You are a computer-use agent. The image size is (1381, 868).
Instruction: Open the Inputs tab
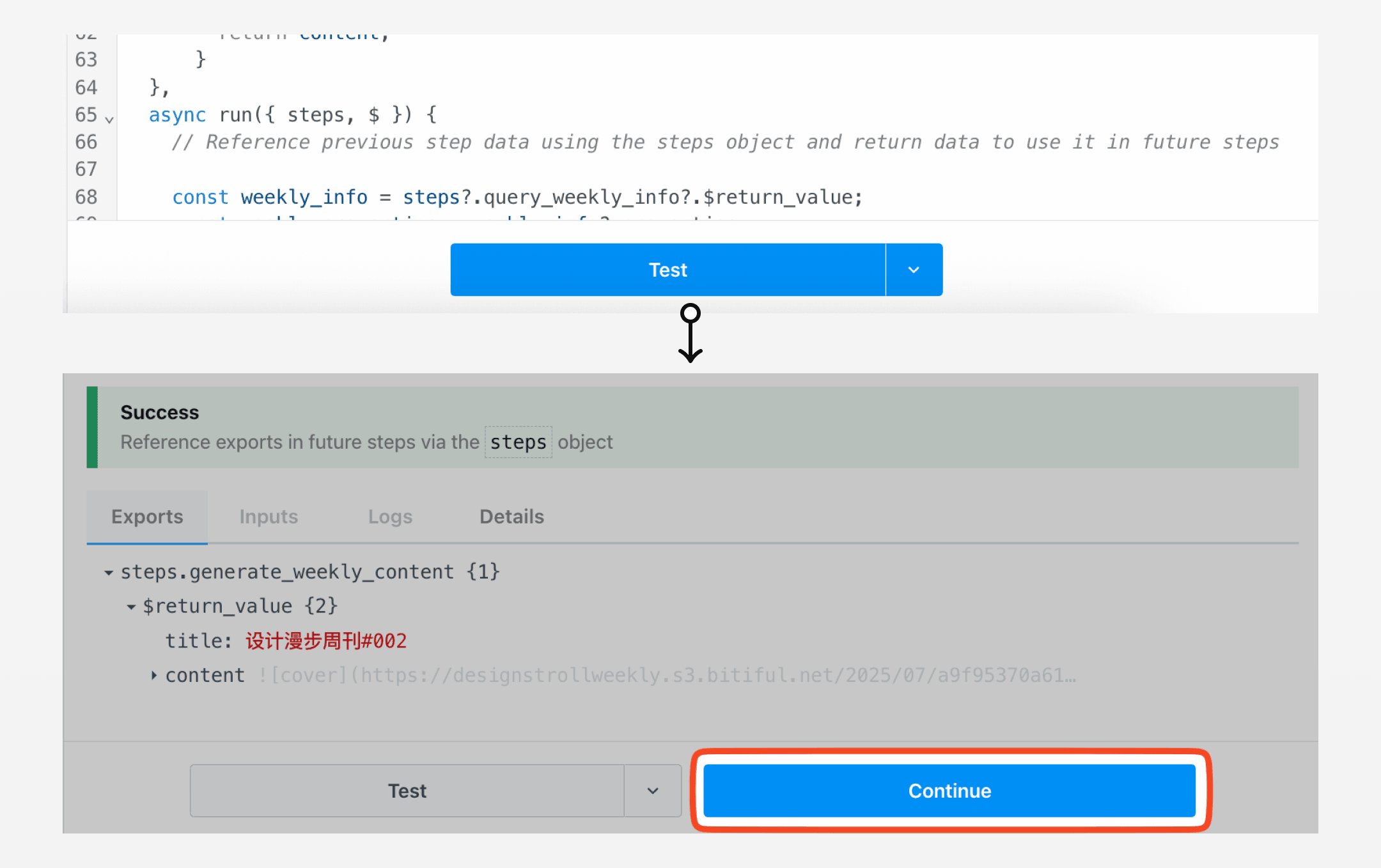click(x=269, y=516)
